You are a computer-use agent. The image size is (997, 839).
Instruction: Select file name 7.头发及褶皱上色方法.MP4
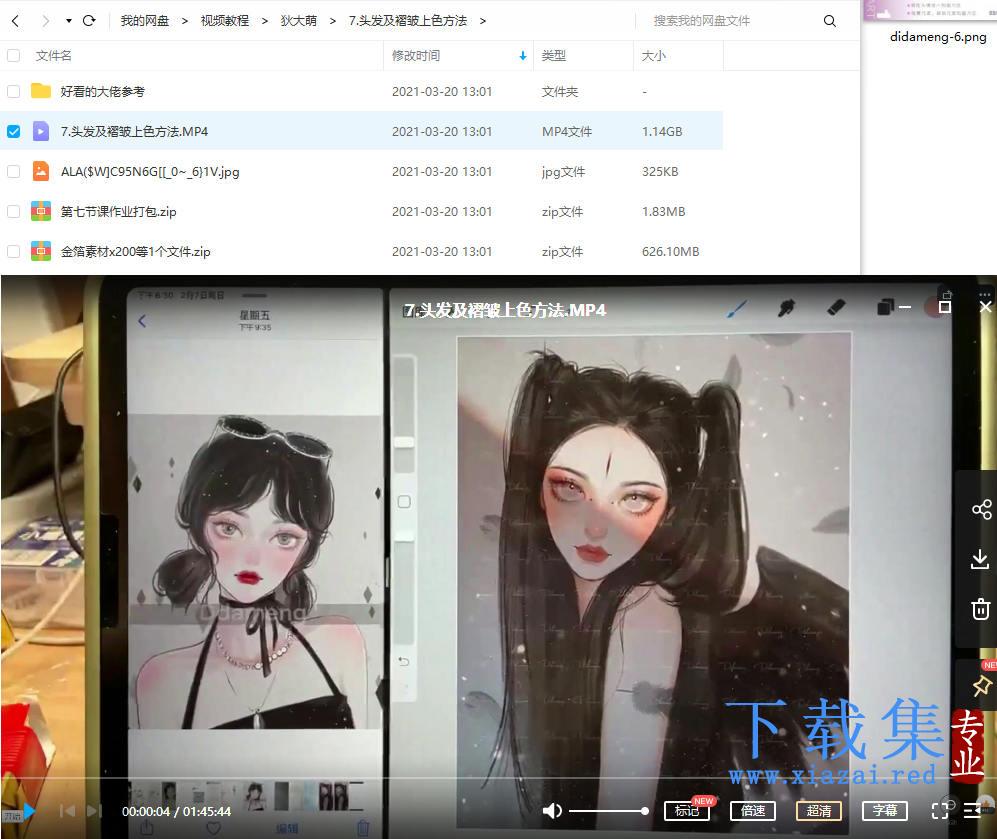tap(134, 132)
